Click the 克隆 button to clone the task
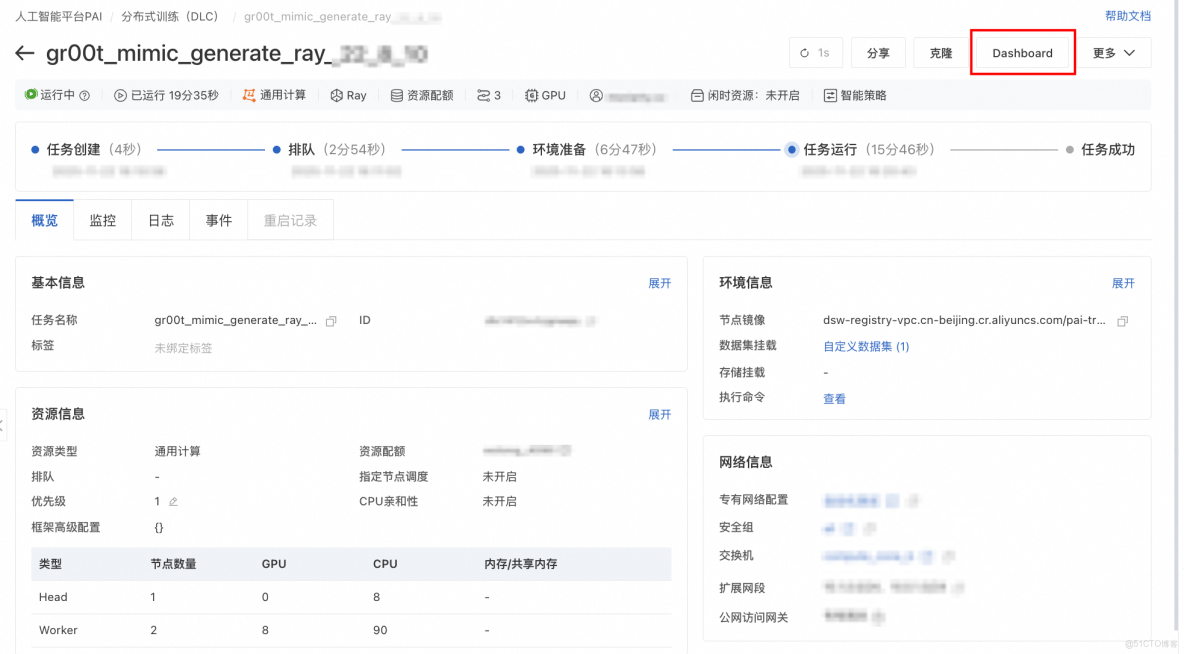The image size is (1184, 654). tap(940, 53)
